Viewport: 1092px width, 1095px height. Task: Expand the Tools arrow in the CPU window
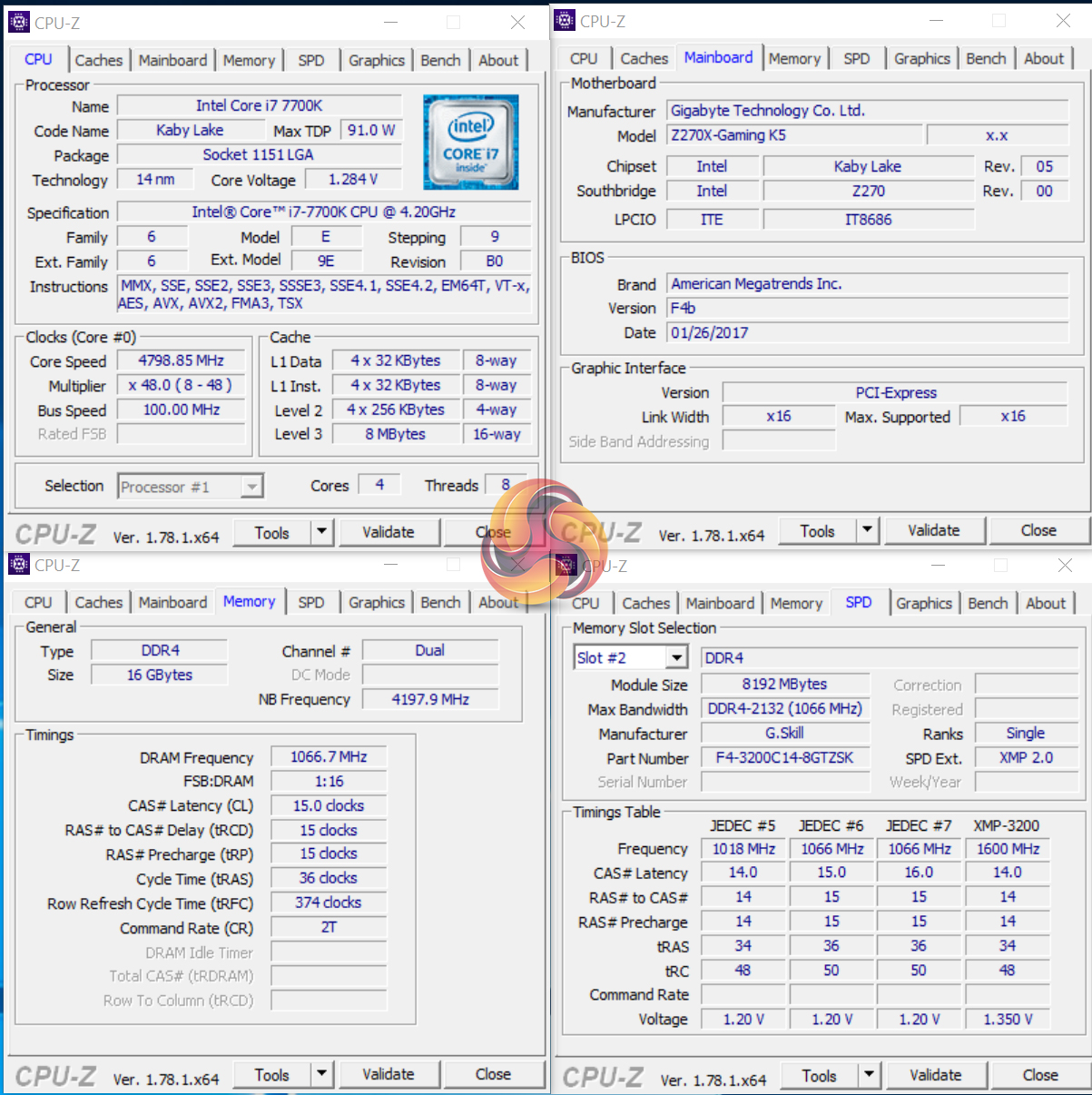coord(321,532)
